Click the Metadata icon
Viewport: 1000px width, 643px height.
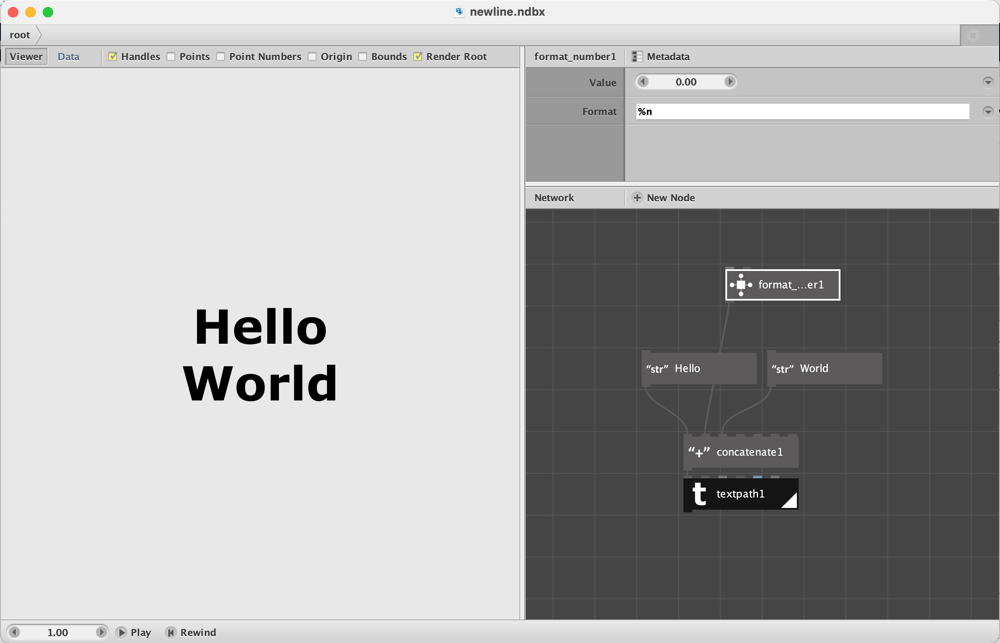point(637,57)
